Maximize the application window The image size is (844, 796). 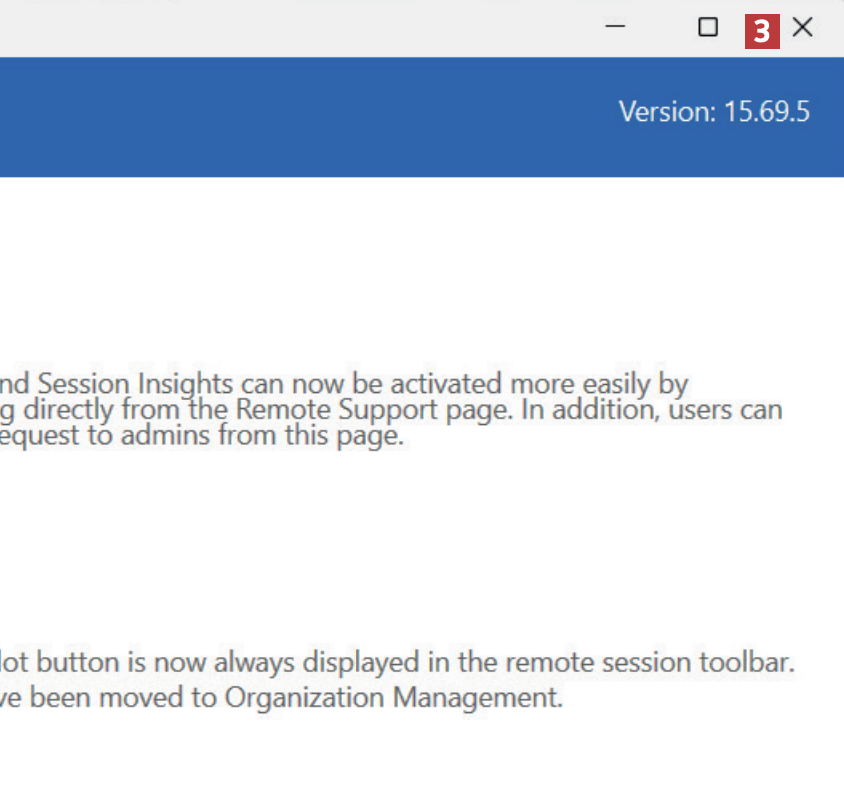(x=708, y=28)
